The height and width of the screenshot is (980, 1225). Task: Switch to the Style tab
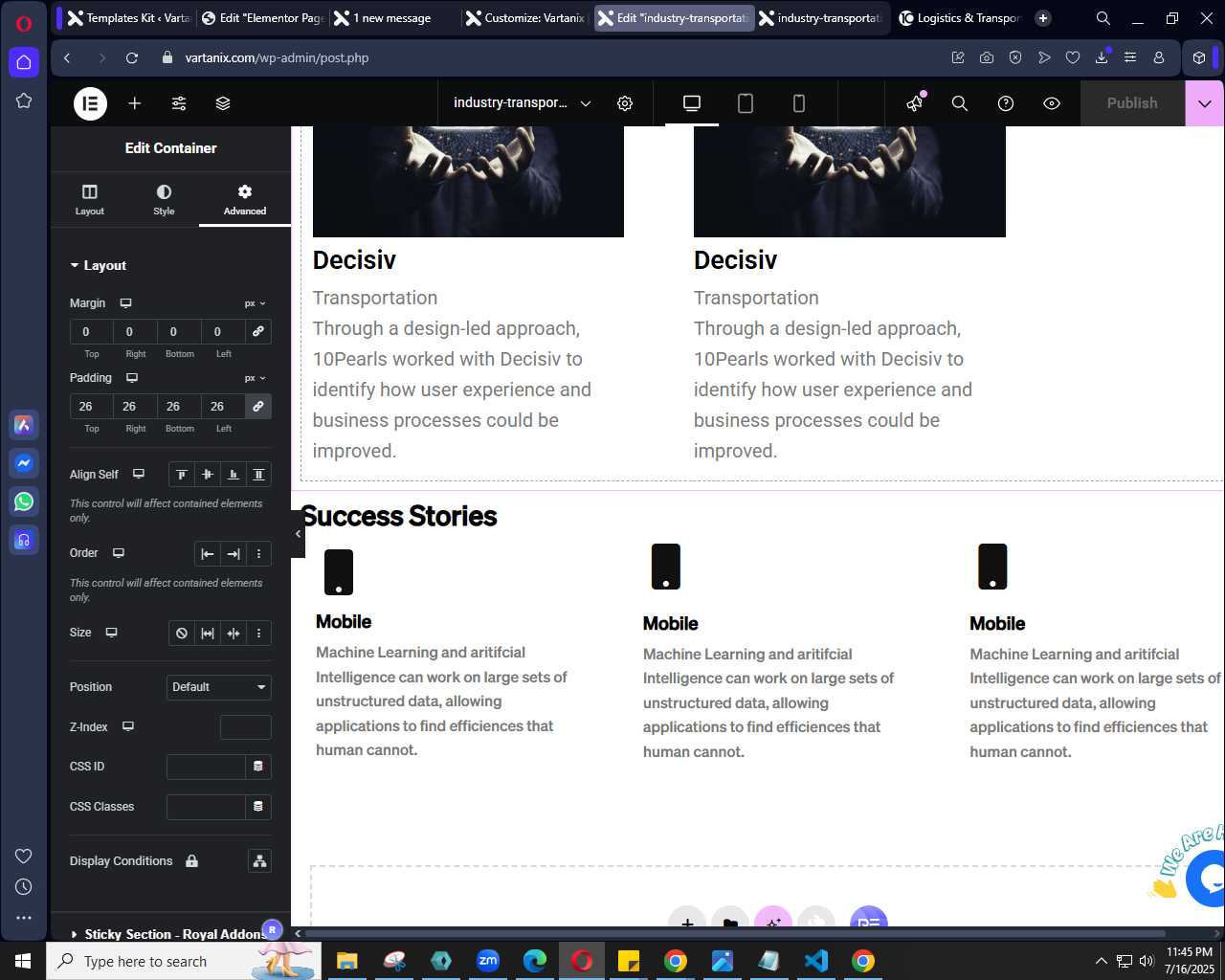[x=164, y=199]
